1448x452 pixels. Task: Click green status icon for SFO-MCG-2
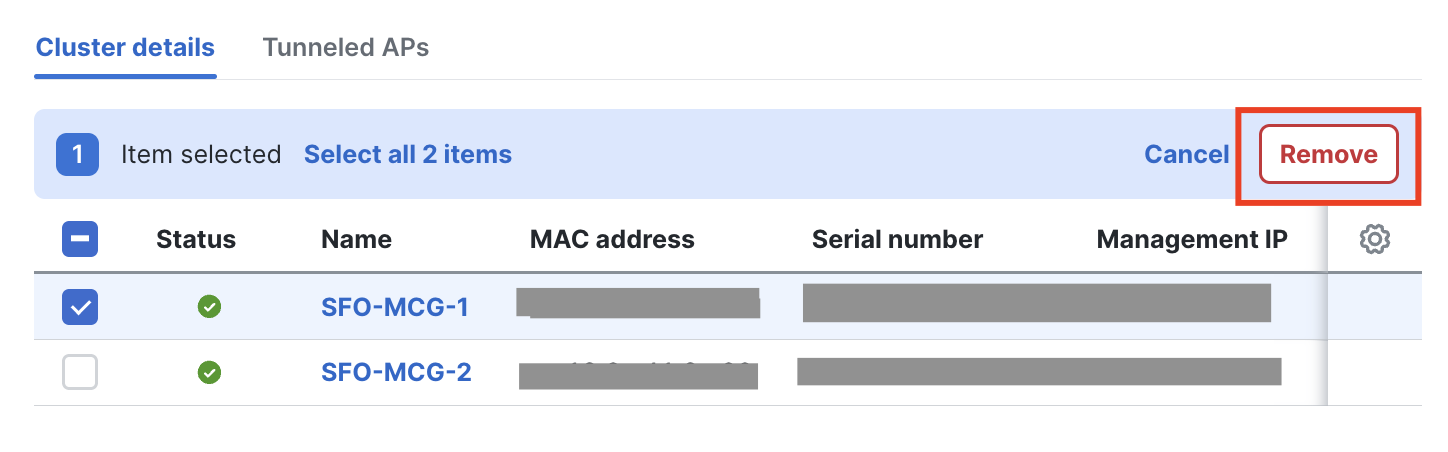(209, 373)
